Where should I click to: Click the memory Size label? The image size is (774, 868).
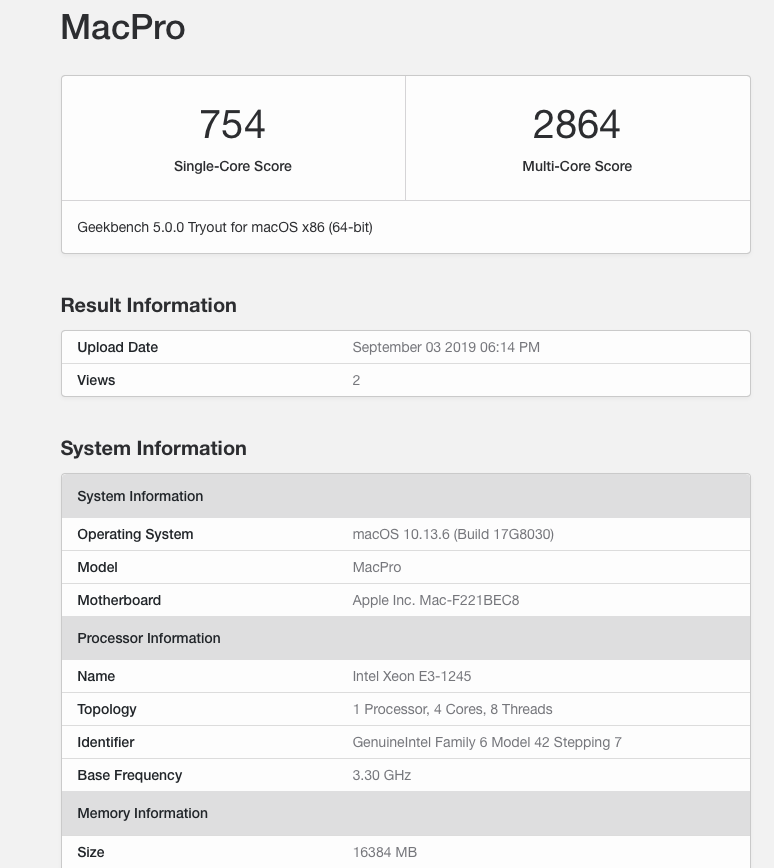pyautogui.click(x=90, y=852)
